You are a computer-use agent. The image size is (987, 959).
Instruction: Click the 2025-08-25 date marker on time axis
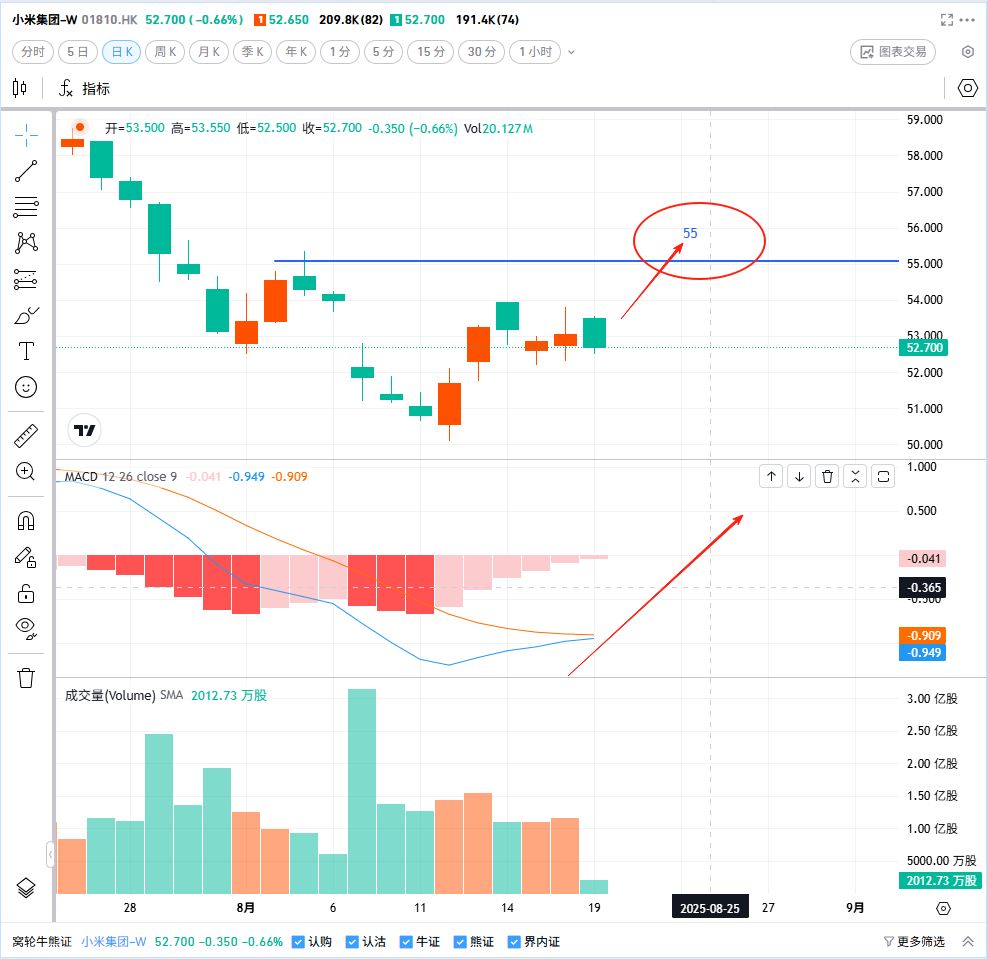[710, 908]
